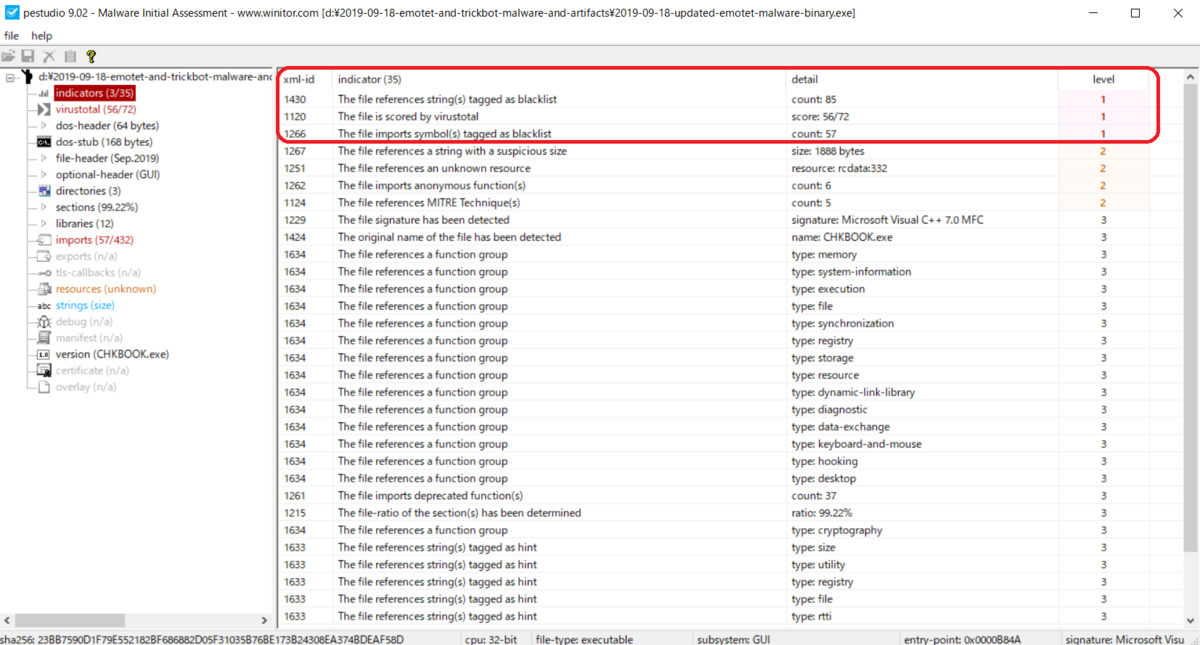Click the version node icon

[x=44, y=354]
